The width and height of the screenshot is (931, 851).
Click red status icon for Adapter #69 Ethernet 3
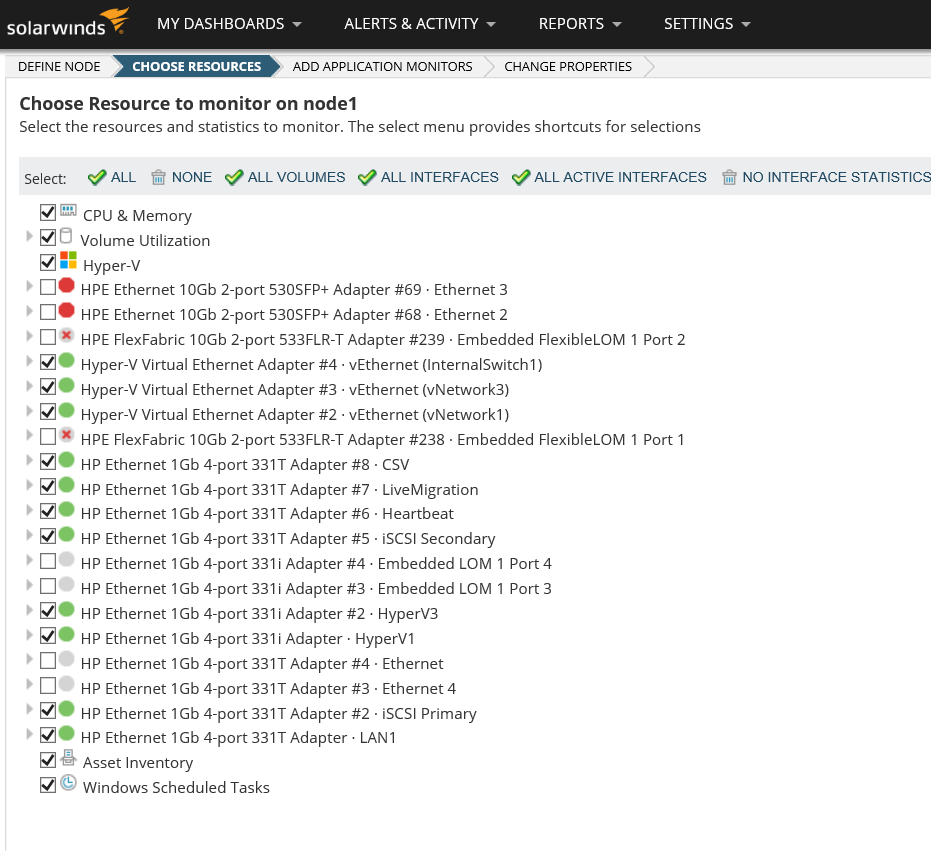click(66, 286)
